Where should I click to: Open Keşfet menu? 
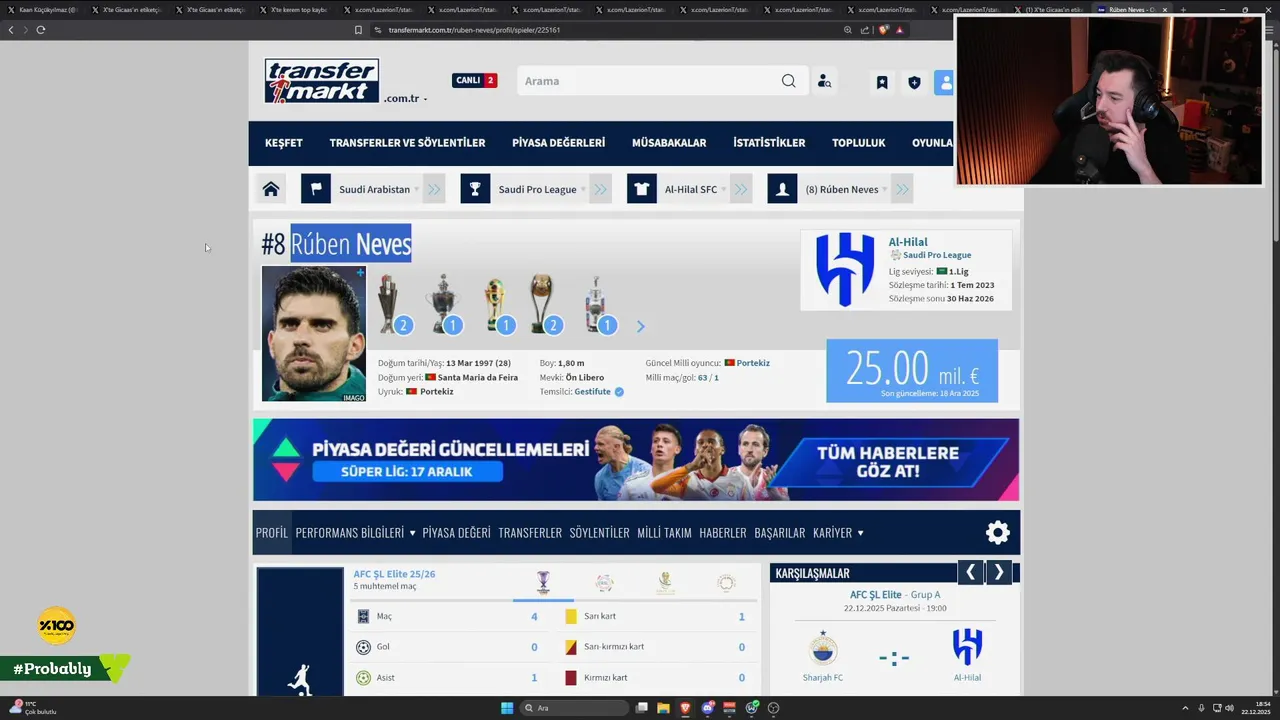(284, 143)
